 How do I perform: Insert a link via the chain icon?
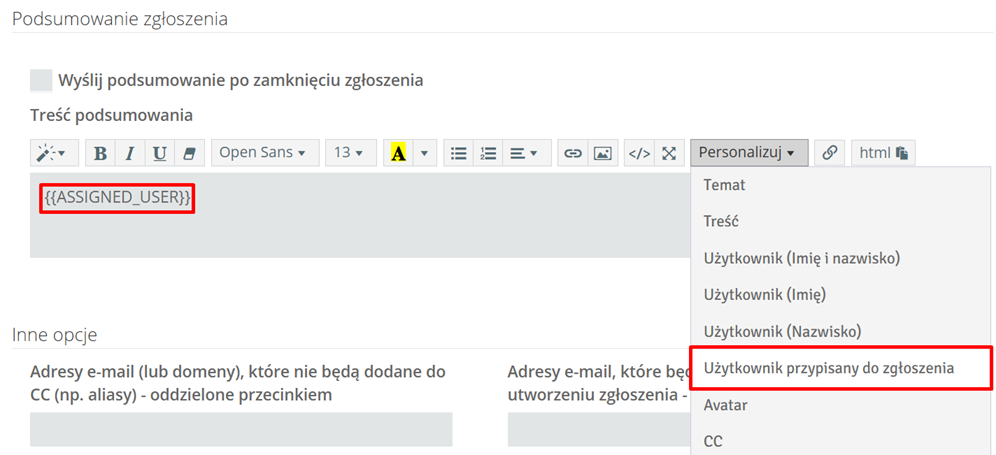pyautogui.click(x=573, y=153)
